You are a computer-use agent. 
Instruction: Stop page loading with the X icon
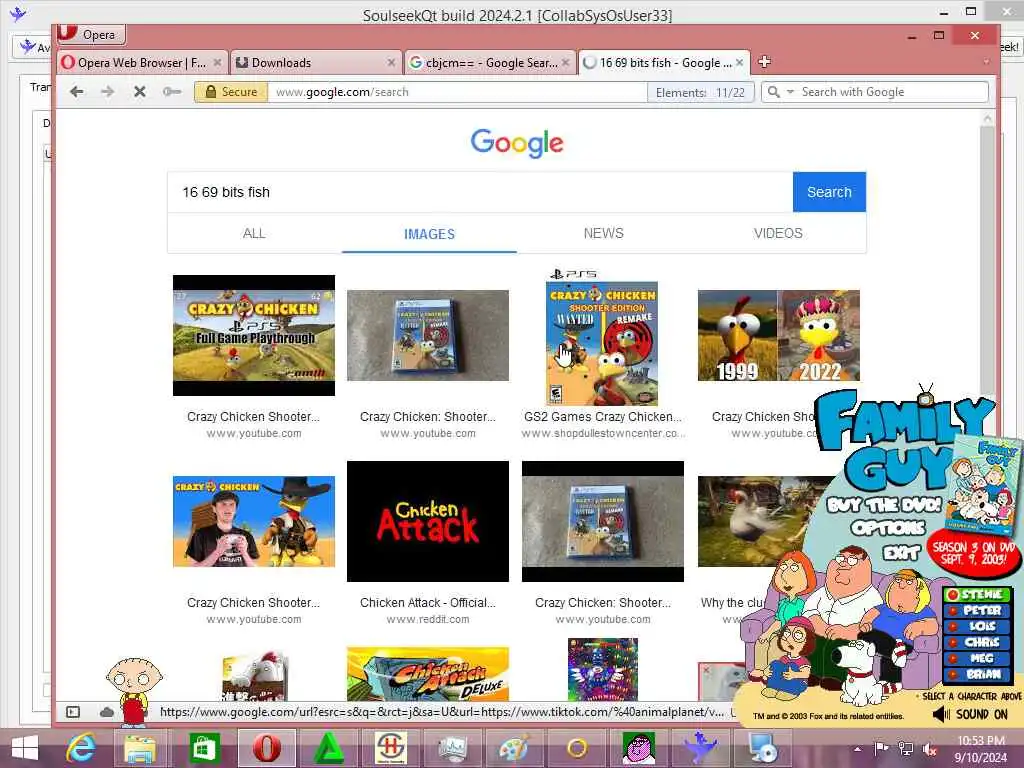click(x=139, y=92)
